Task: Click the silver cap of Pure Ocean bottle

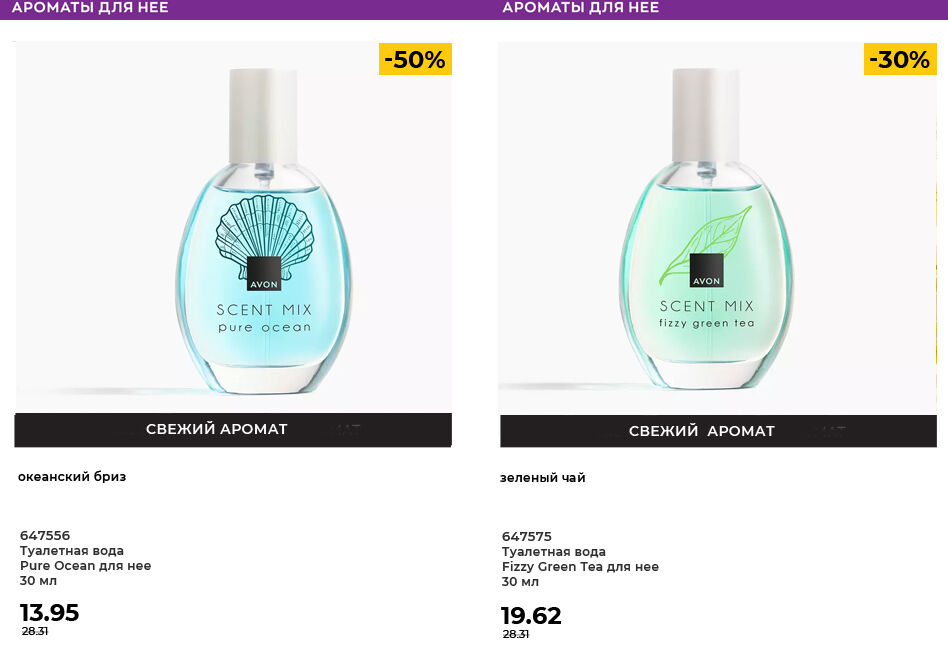Action: pyautogui.click(x=263, y=114)
